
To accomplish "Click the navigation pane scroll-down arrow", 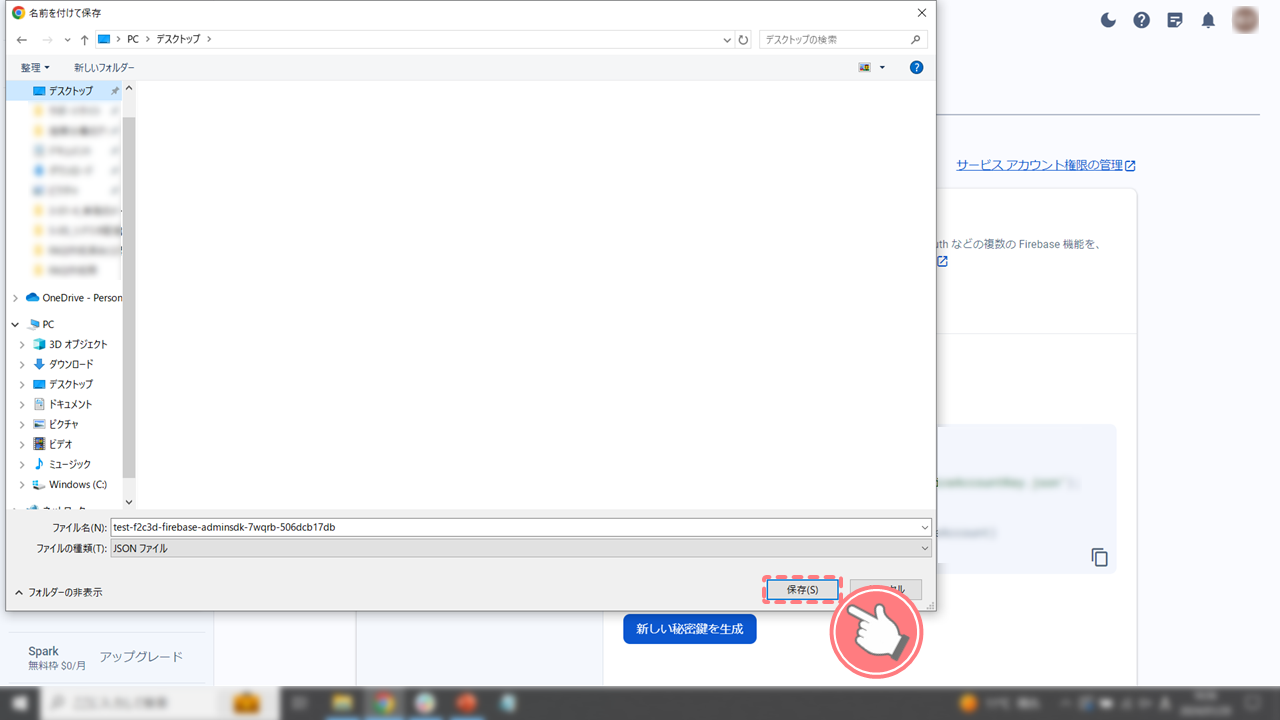I will pyautogui.click(x=129, y=502).
